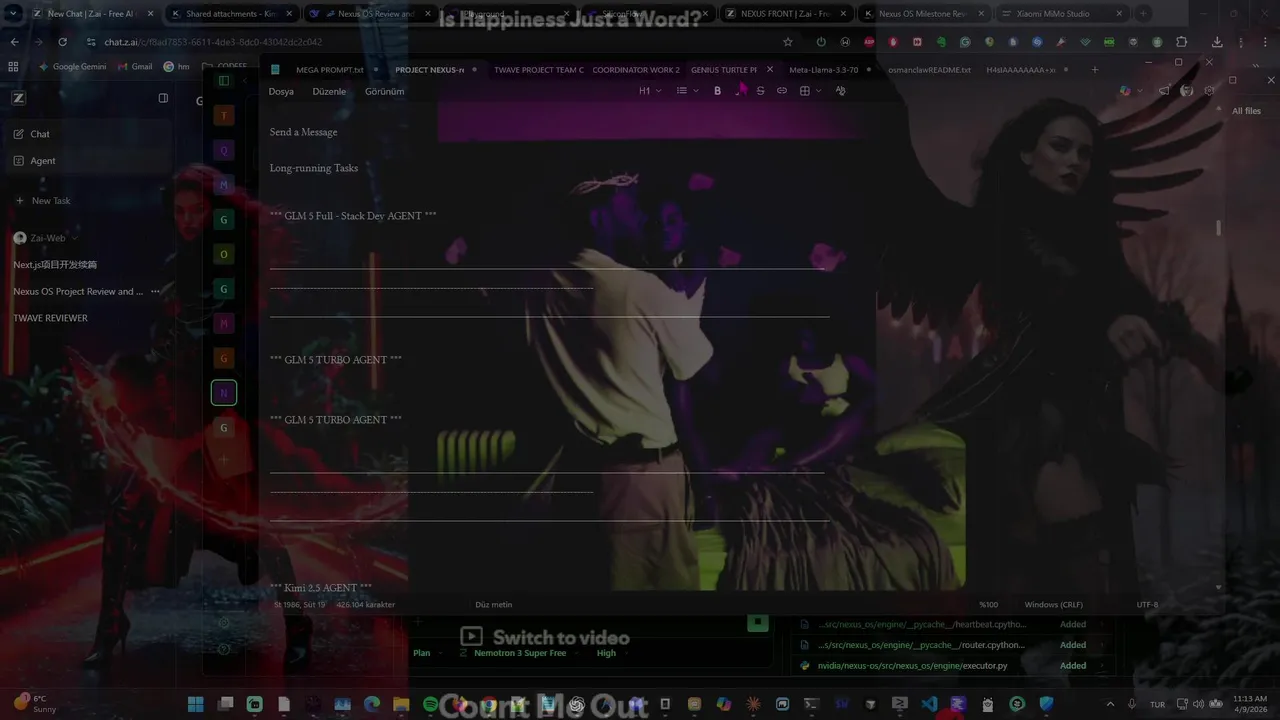Select the COORDINATOR WORK 2 tab

(635, 70)
